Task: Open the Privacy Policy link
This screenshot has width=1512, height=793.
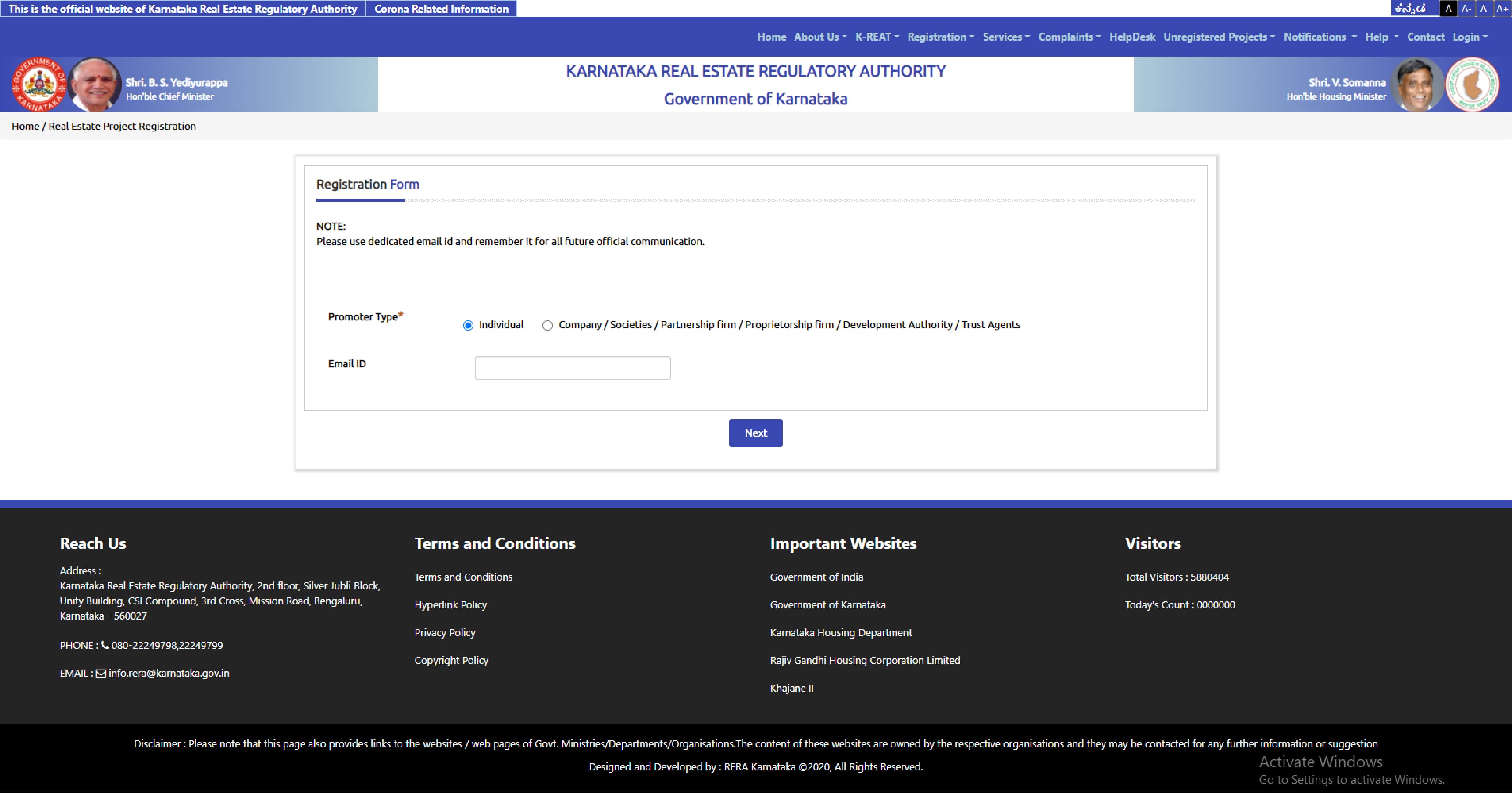Action: tap(445, 633)
